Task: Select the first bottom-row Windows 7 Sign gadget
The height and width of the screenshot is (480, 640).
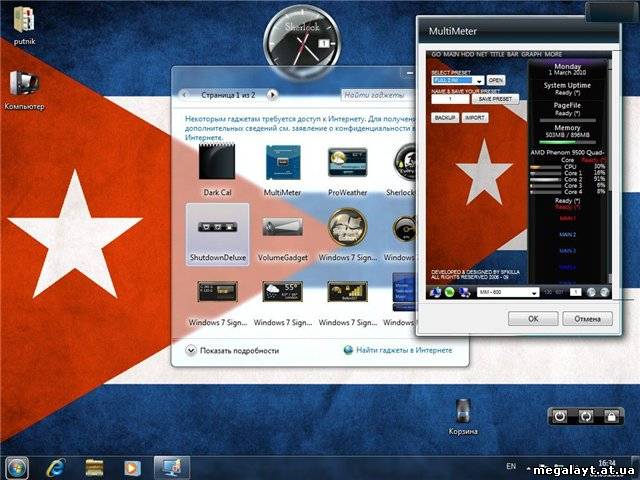Action: click(x=217, y=291)
